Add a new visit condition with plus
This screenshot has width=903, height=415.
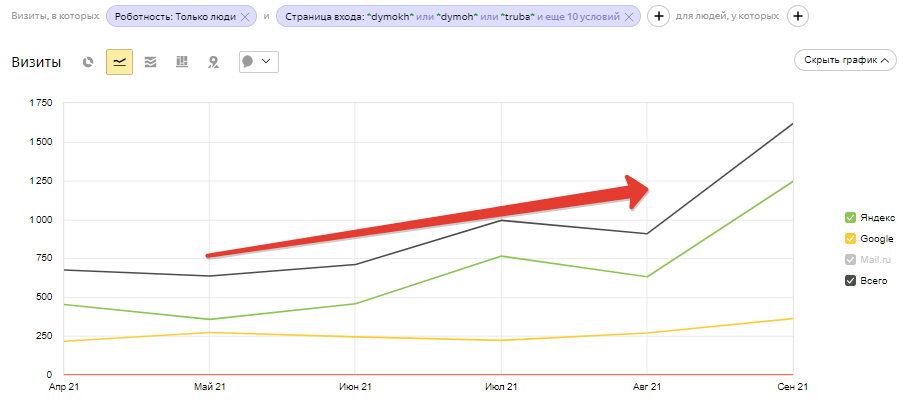(x=658, y=17)
